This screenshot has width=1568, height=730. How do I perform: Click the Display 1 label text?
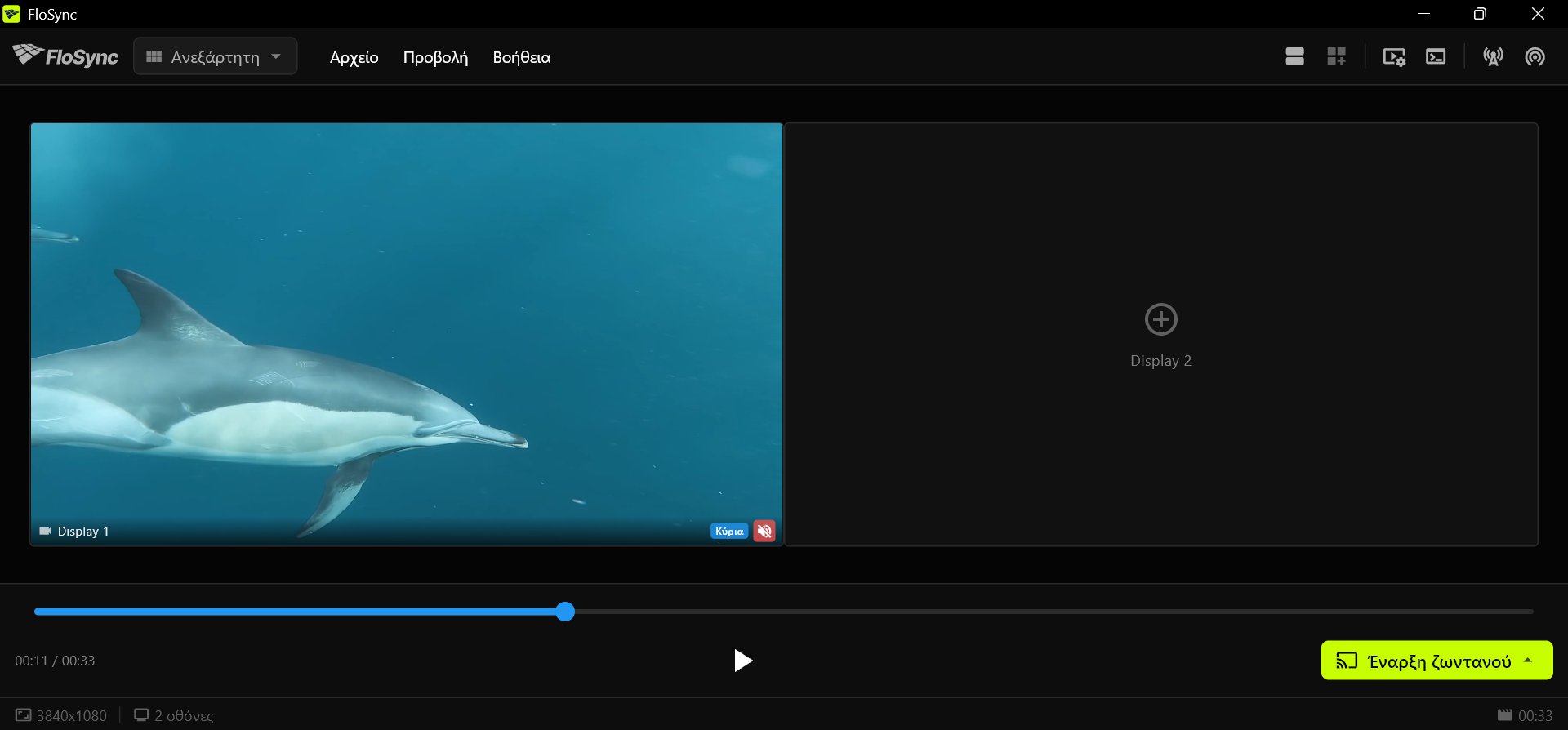tap(83, 531)
